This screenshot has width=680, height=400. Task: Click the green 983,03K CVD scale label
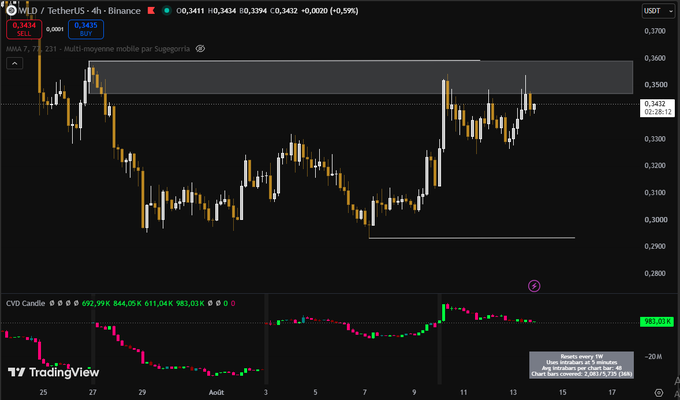657,321
